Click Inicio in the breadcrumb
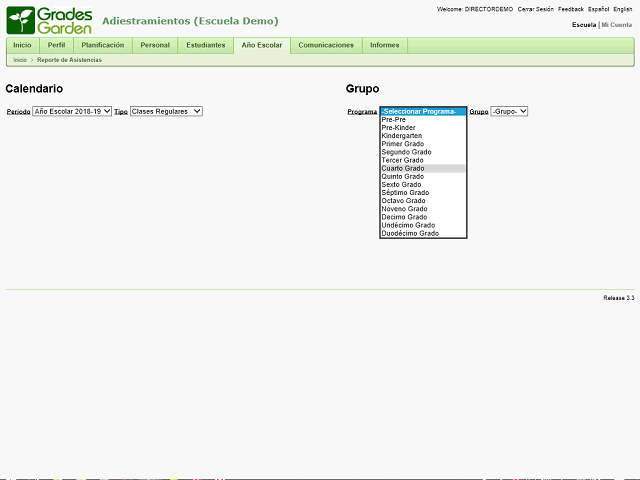640x480 pixels. coord(20,60)
